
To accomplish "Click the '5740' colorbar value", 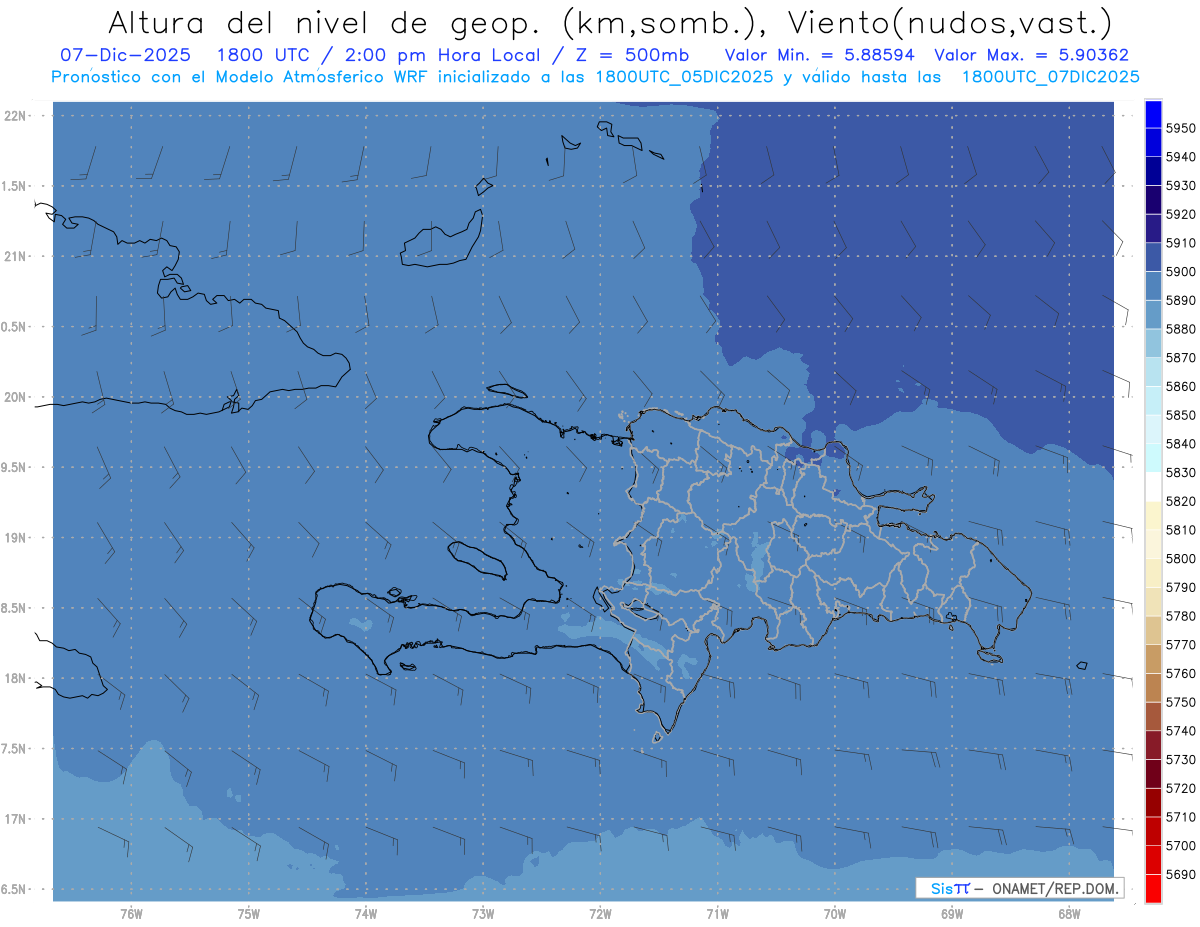I will (1181, 732).
